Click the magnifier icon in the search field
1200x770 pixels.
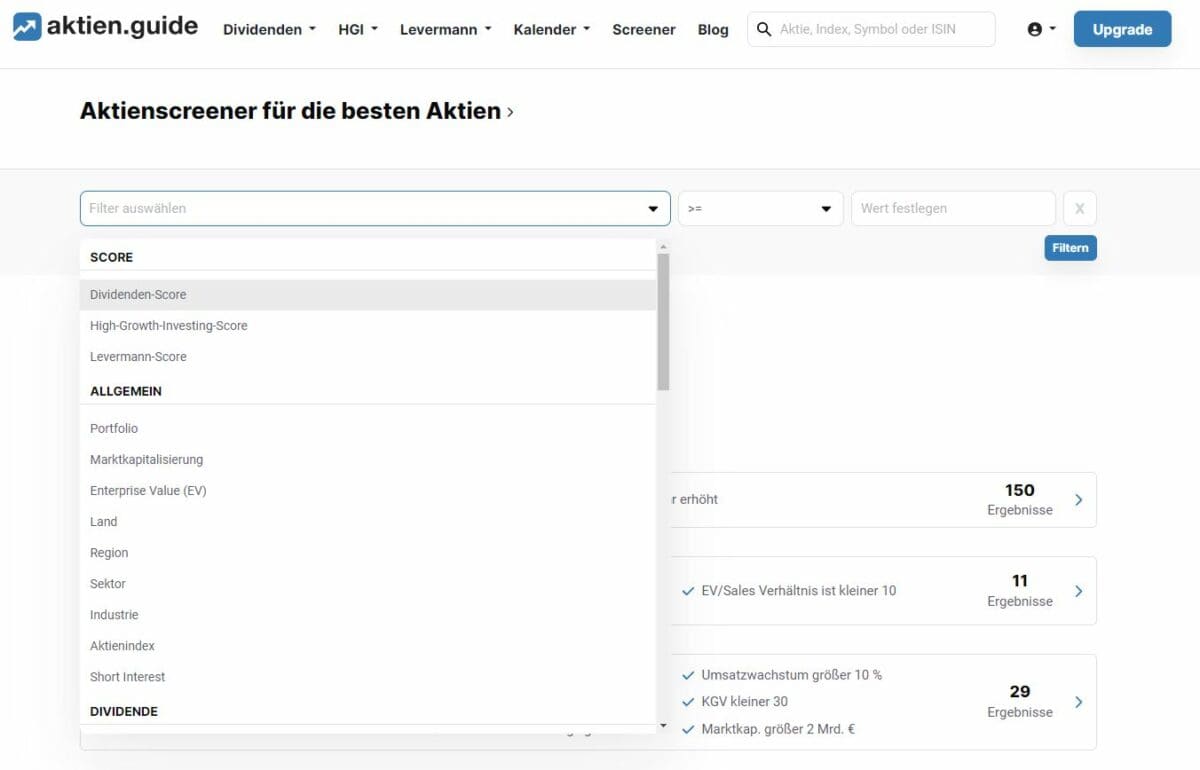click(x=764, y=29)
